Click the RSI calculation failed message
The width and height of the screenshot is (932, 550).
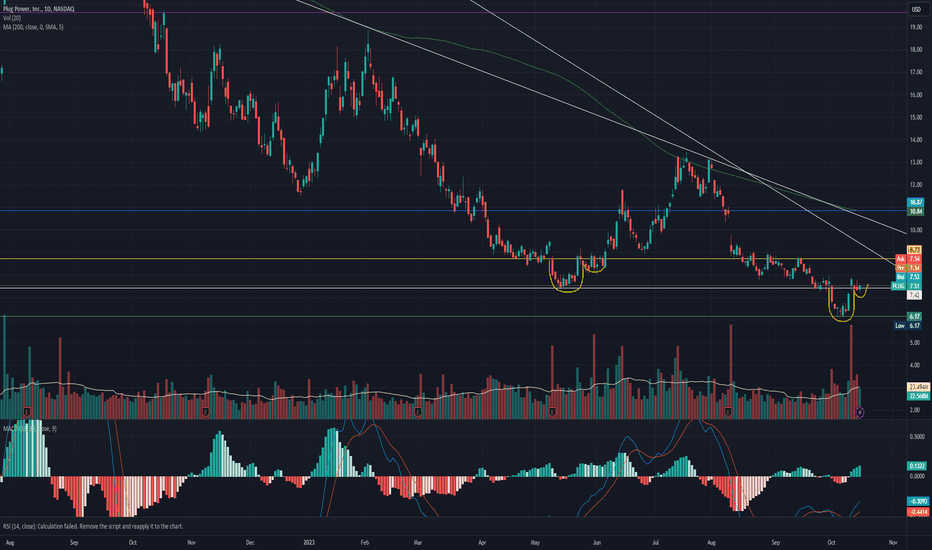point(93,526)
